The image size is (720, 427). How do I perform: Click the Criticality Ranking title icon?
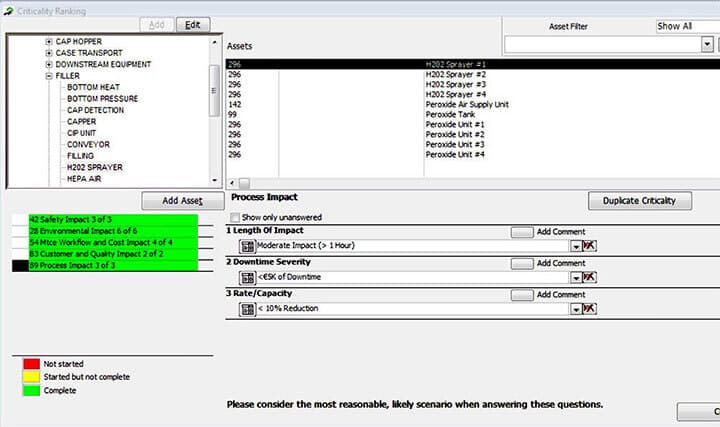click(8, 11)
